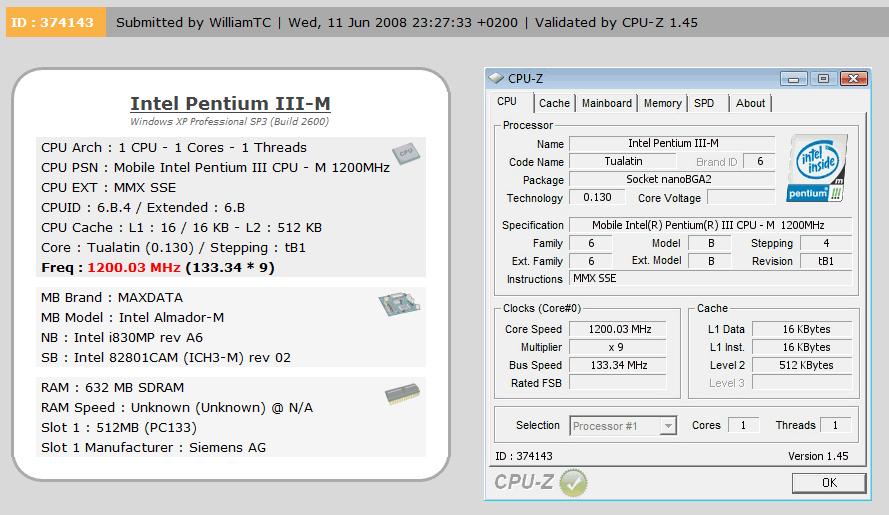Click the CPU chip icon in summary panel
The image size is (889, 515).
click(x=405, y=153)
